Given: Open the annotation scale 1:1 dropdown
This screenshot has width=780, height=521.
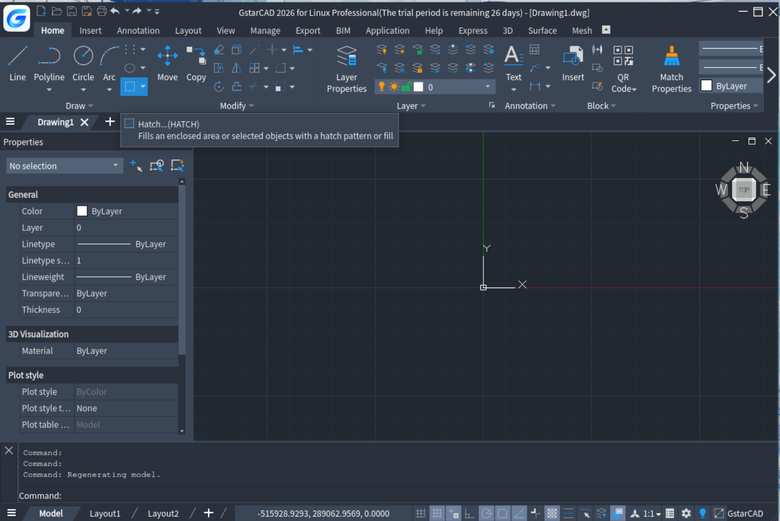Looking at the screenshot, I should coord(652,513).
